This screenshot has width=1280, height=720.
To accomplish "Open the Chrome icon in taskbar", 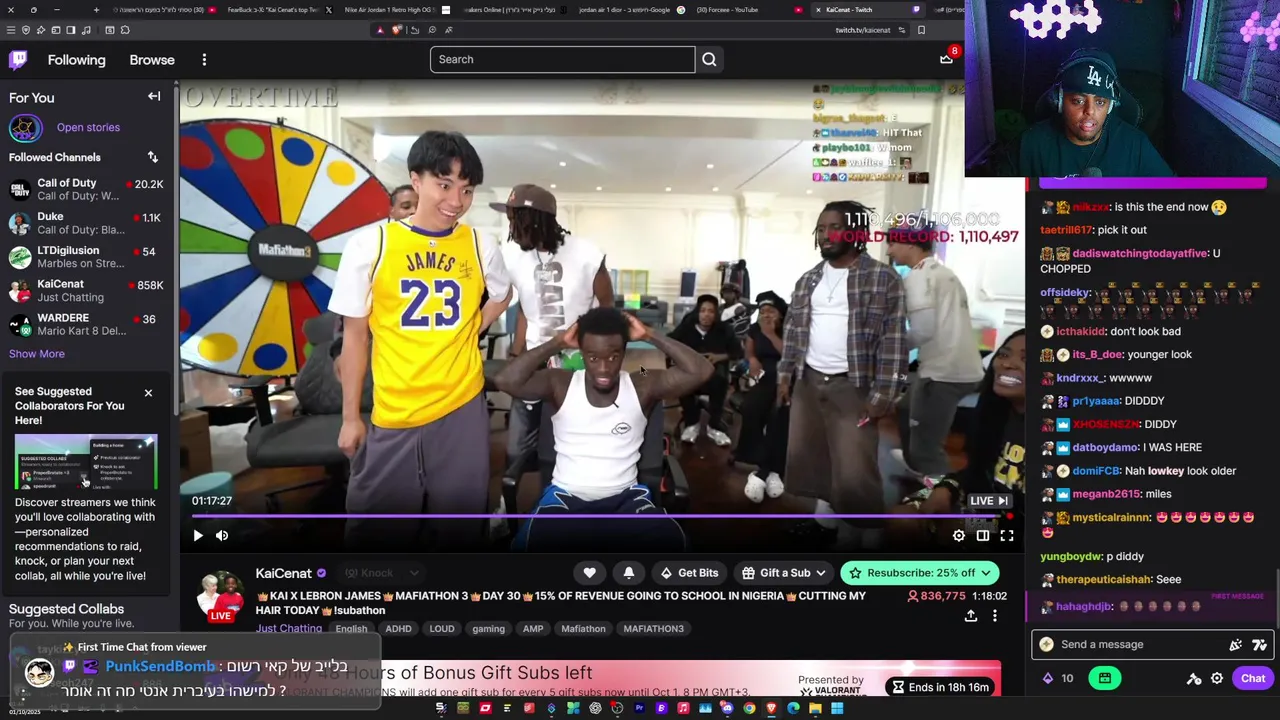I will (x=749, y=709).
